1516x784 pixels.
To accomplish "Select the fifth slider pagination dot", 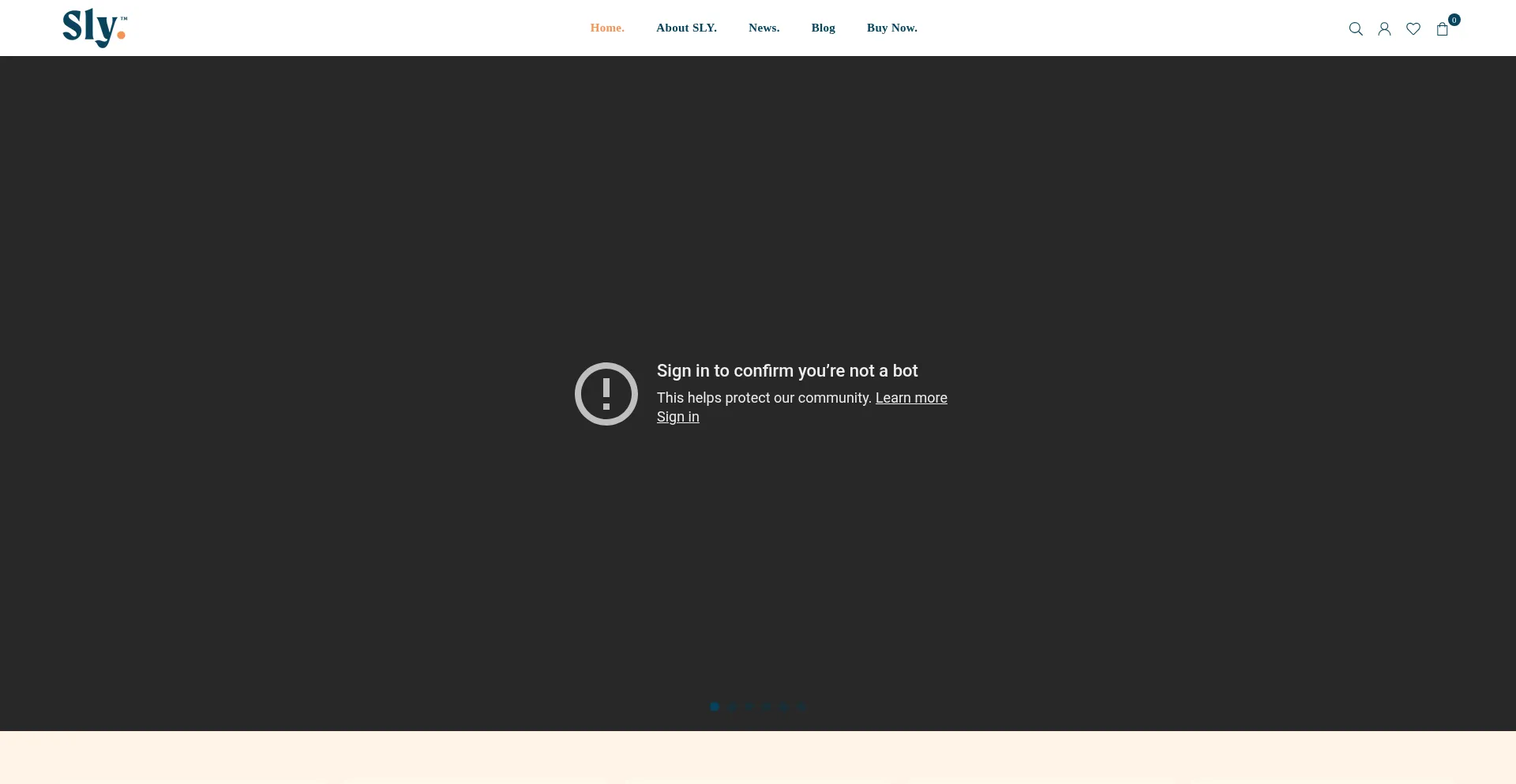I will 784,707.
